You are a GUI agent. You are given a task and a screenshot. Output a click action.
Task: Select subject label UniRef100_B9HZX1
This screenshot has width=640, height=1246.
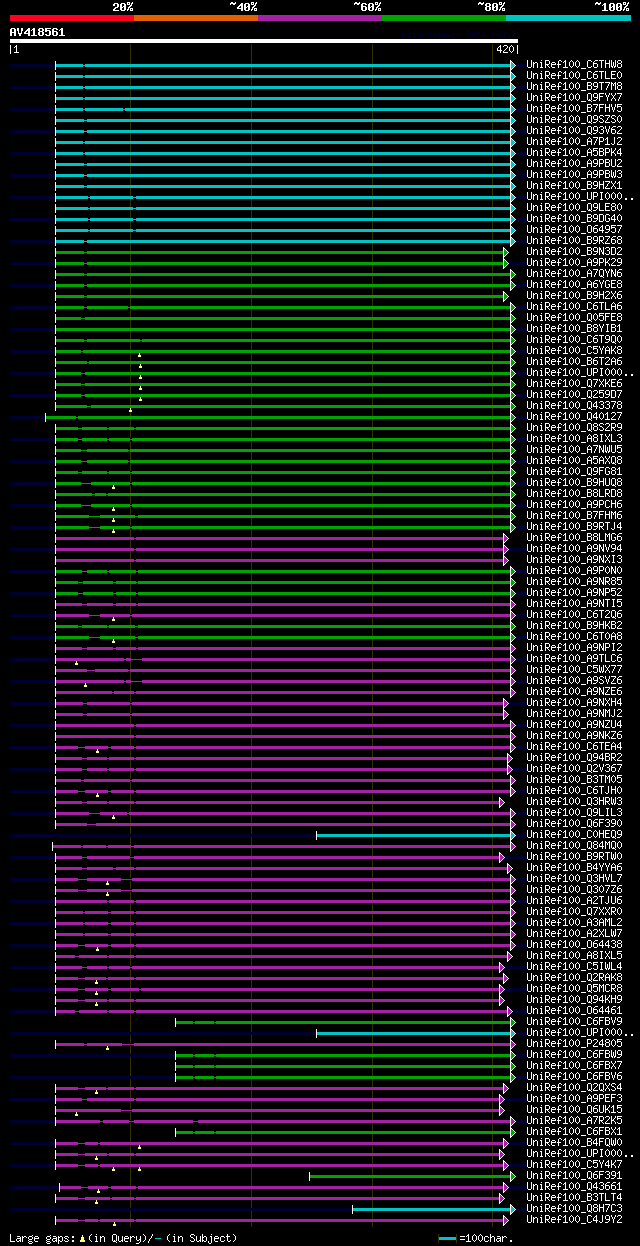(x=574, y=186)
